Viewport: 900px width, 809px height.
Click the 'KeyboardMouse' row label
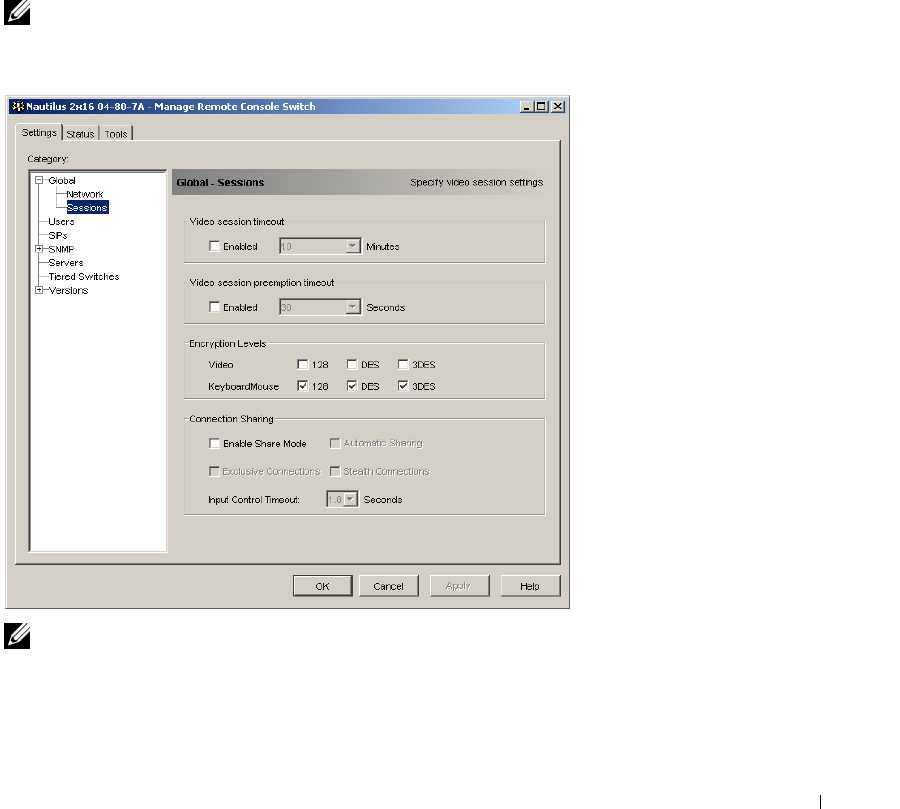pyautogui.click(x=243, y=386)
